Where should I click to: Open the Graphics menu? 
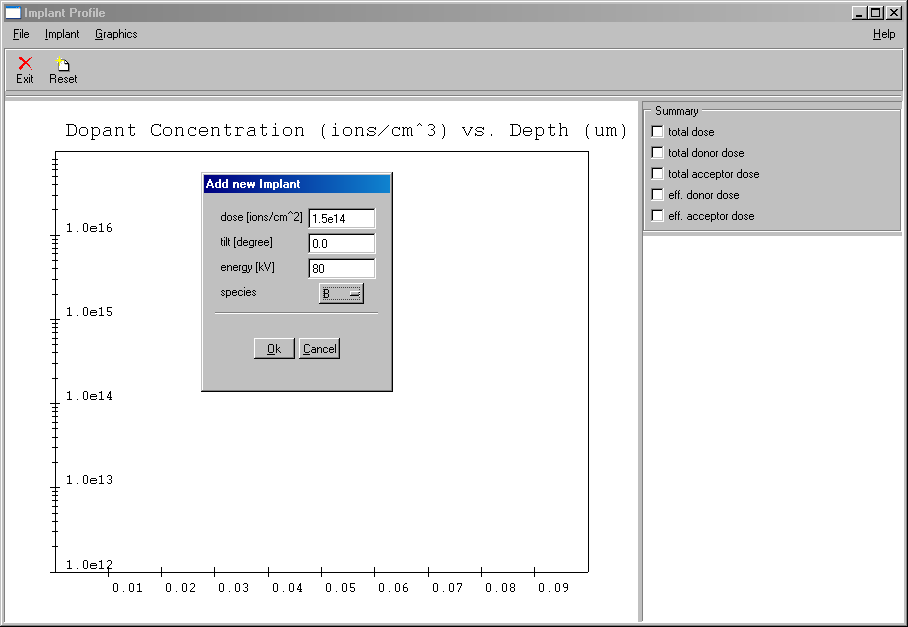pyautogui.click(x=116, y=34)
